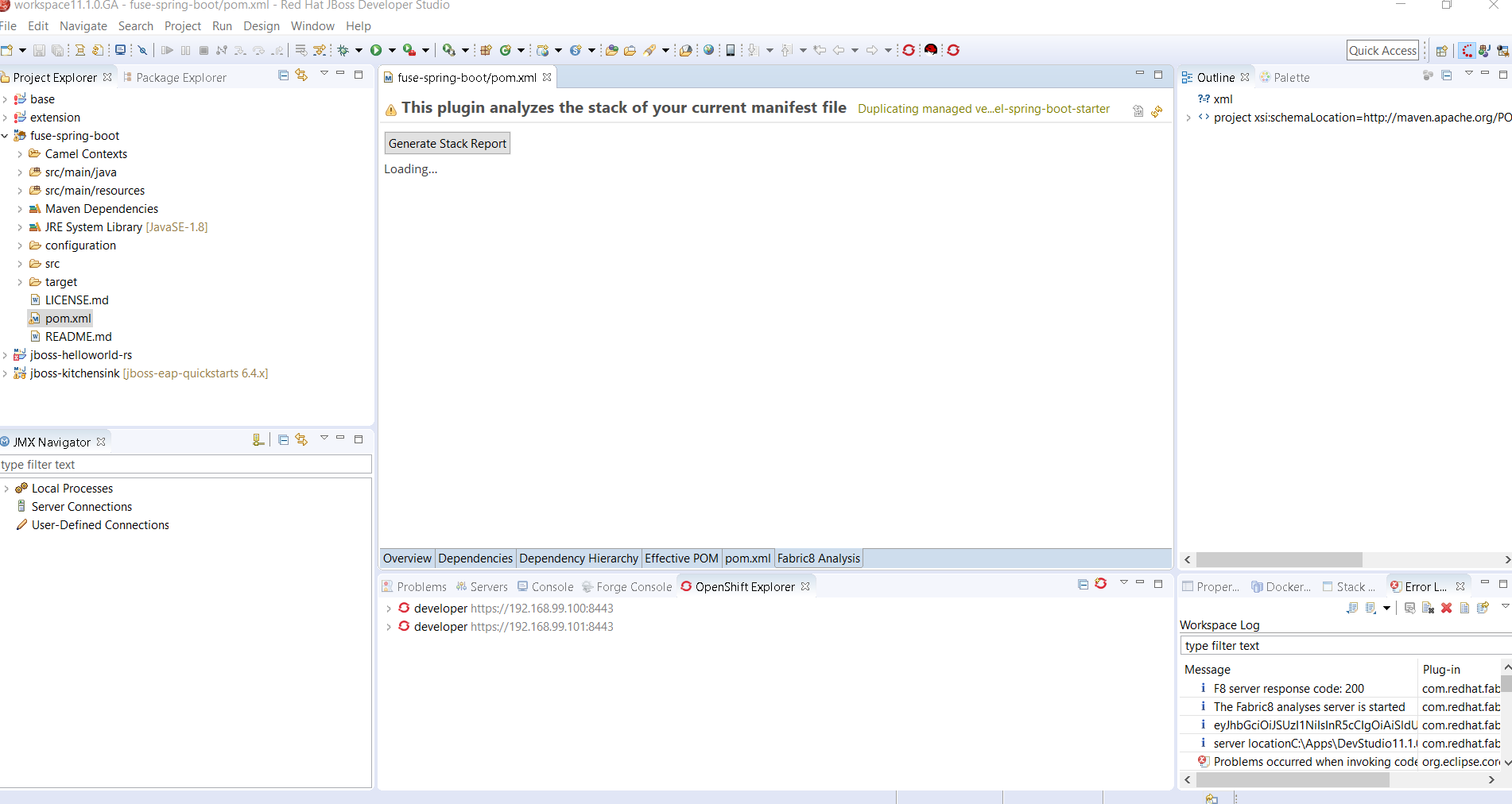Expand the Camel Contexts folder
The image size is (1512, 804).
(20, 154)
